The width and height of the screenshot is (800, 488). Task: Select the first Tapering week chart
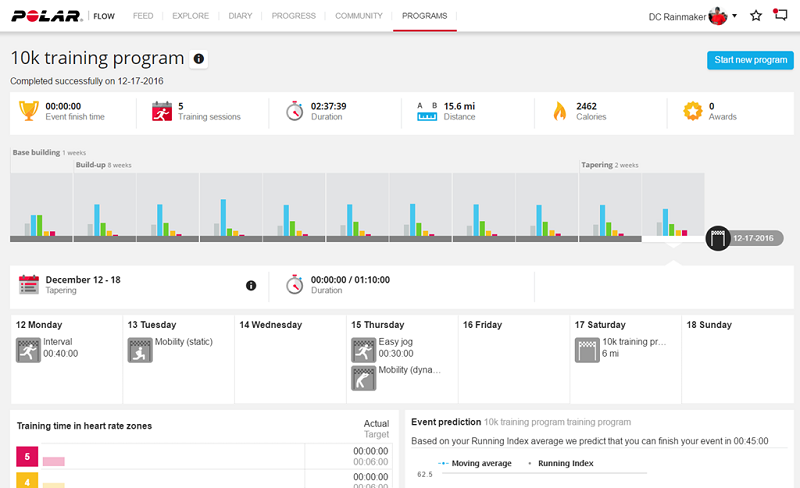pyautogui.click(x=610, y=207)
